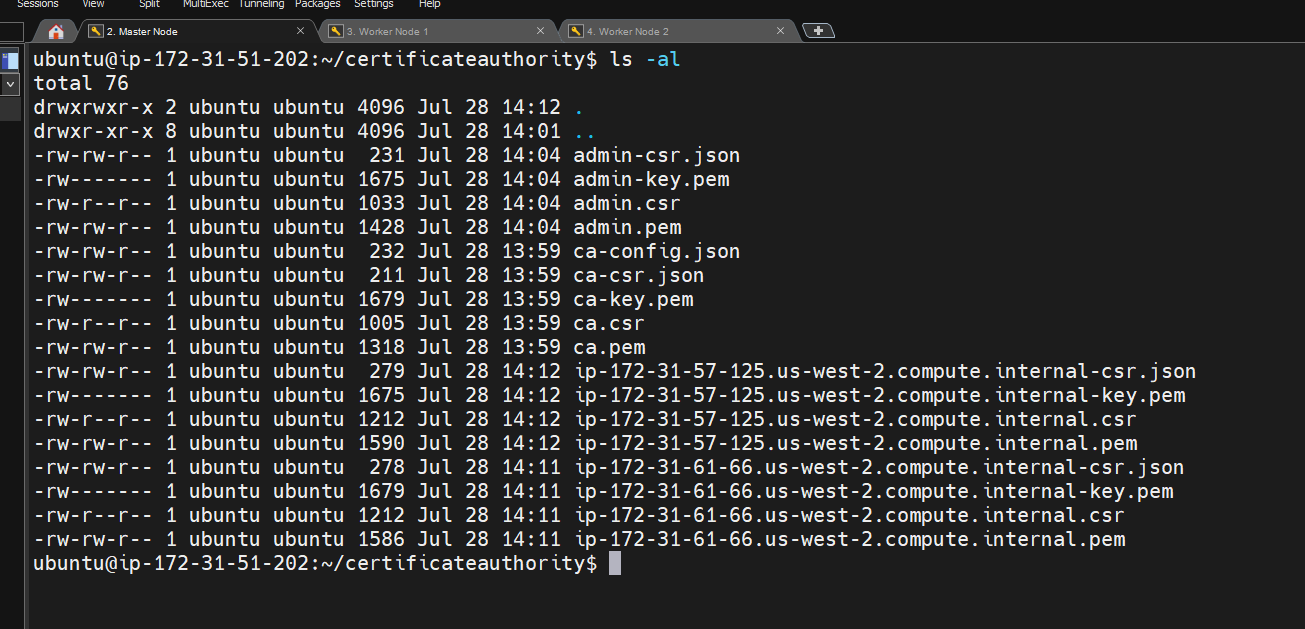
Task: Click the key icon on Worker Node 1 tab
Action: (336, 31)
